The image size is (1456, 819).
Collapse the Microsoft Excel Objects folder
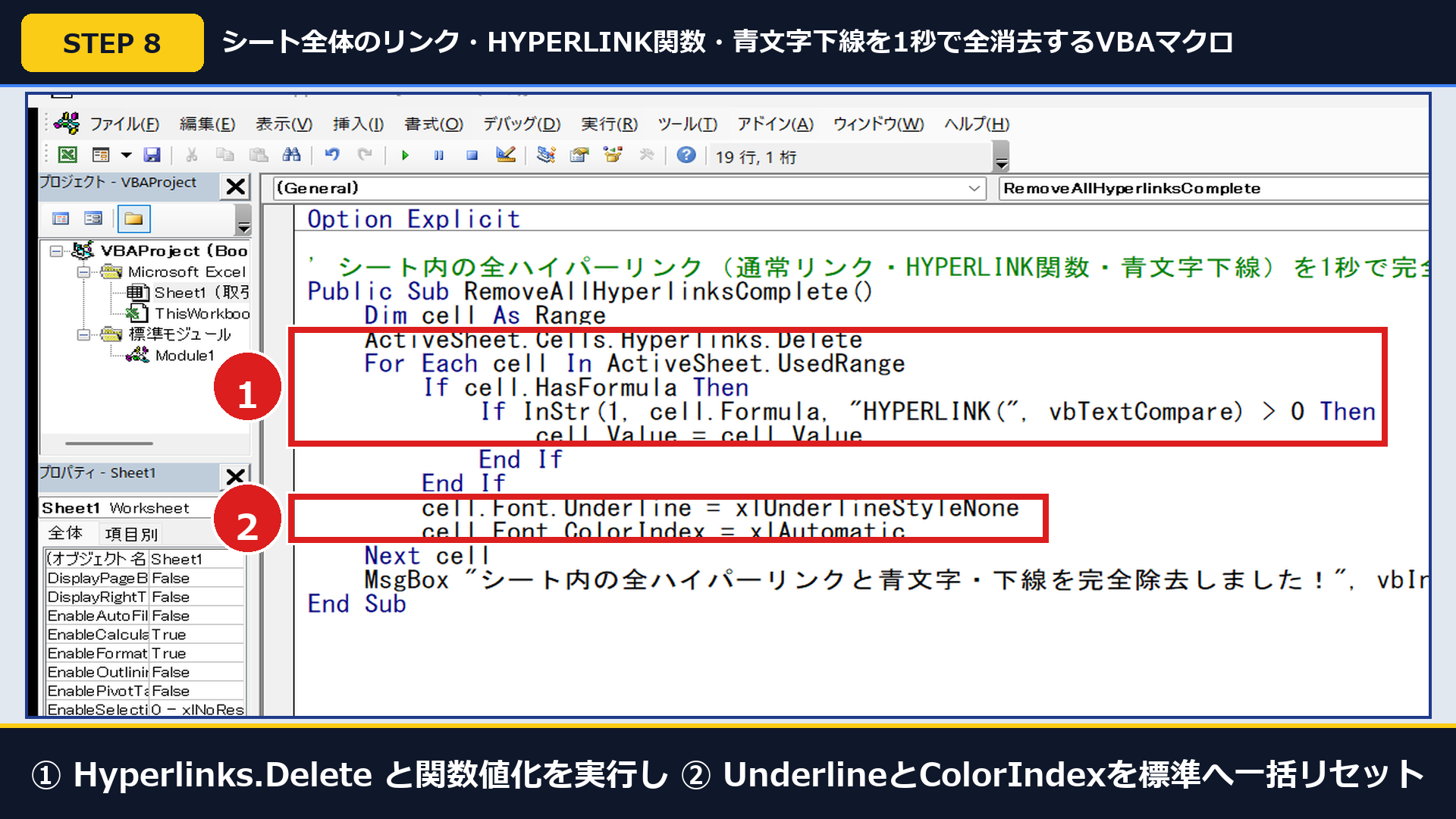click(x=84, y=272)
